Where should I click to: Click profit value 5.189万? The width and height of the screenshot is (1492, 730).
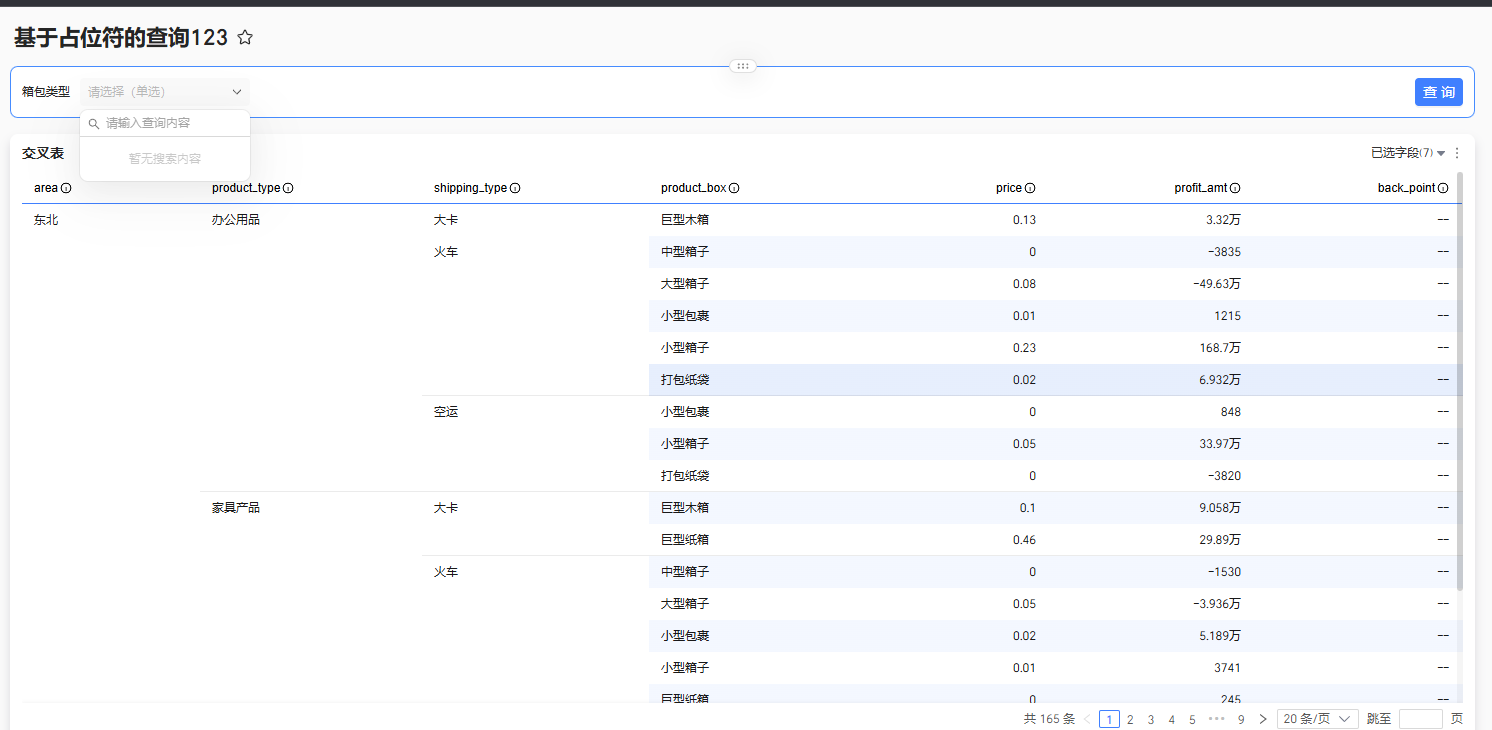1220,636
